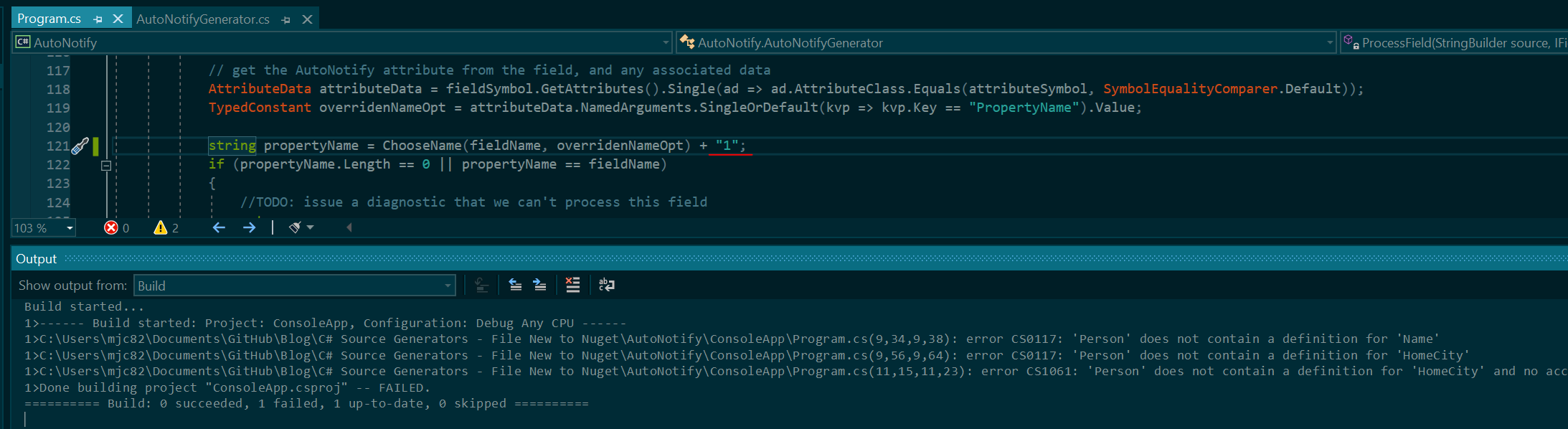This screenshot has height=429, width=1568.
Task: Switch to the AutoNotifyGenerator.cs tab
Action: (x=203, y=19)
